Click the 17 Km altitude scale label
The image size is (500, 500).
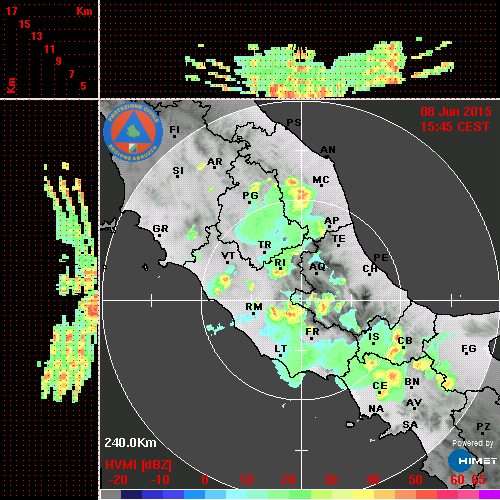coord(11,11)
